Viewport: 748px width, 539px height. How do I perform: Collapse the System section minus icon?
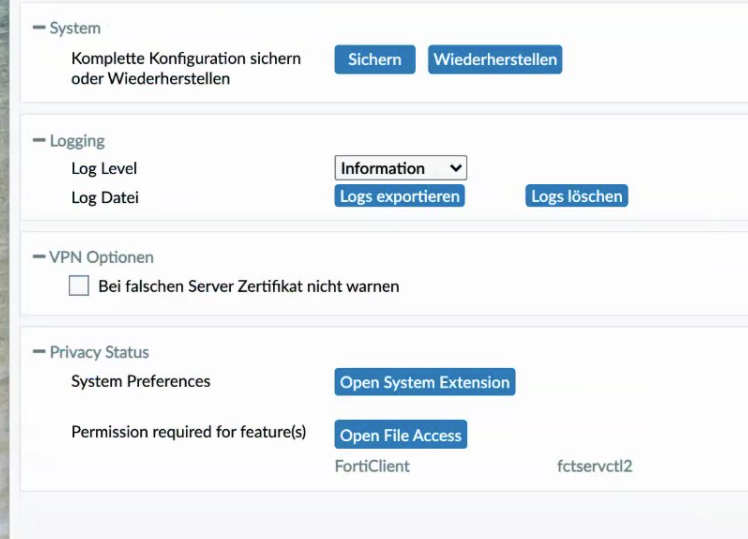tap(39, 28)
